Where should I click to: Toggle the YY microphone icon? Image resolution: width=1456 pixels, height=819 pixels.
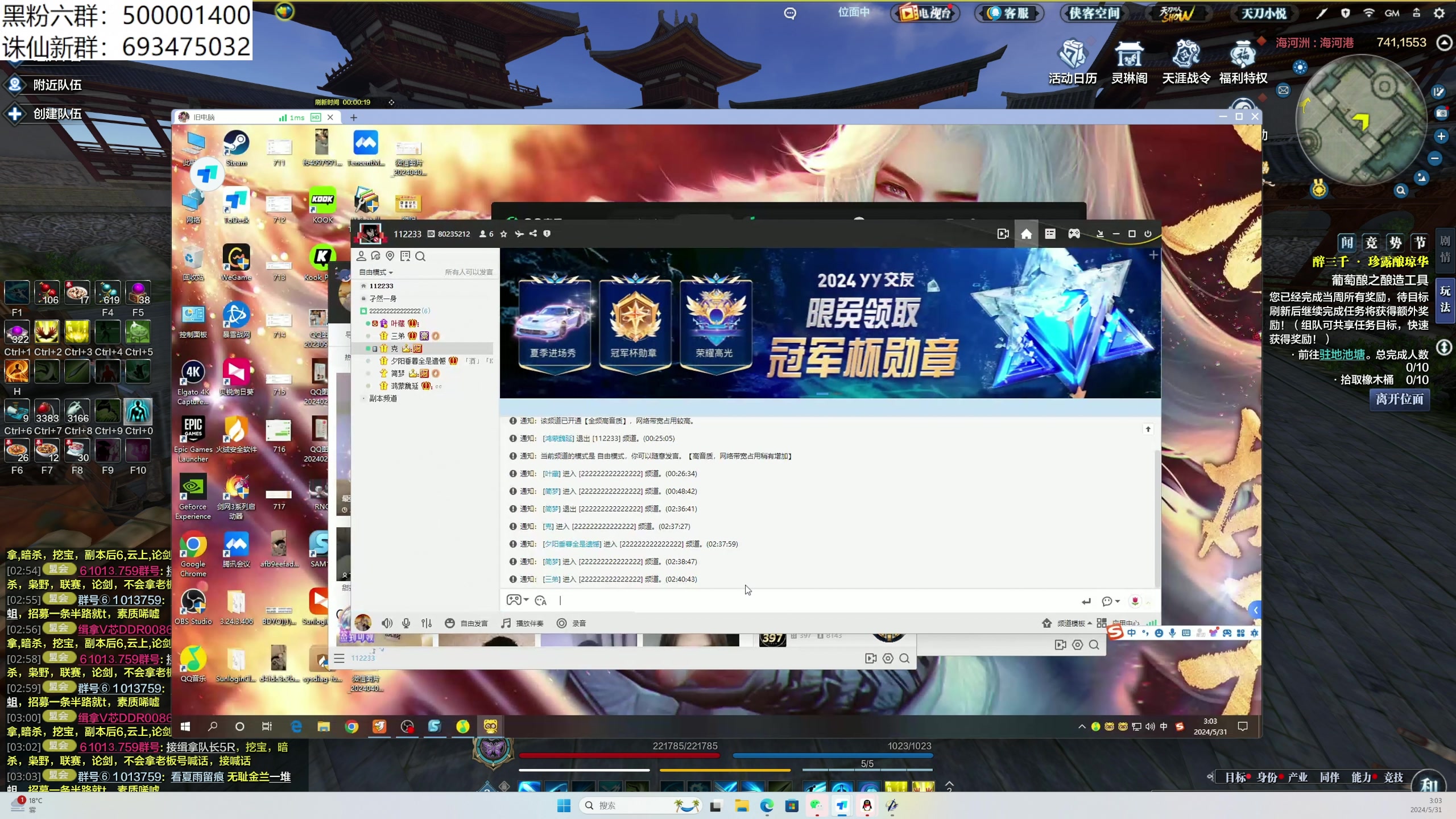(406, 623)
